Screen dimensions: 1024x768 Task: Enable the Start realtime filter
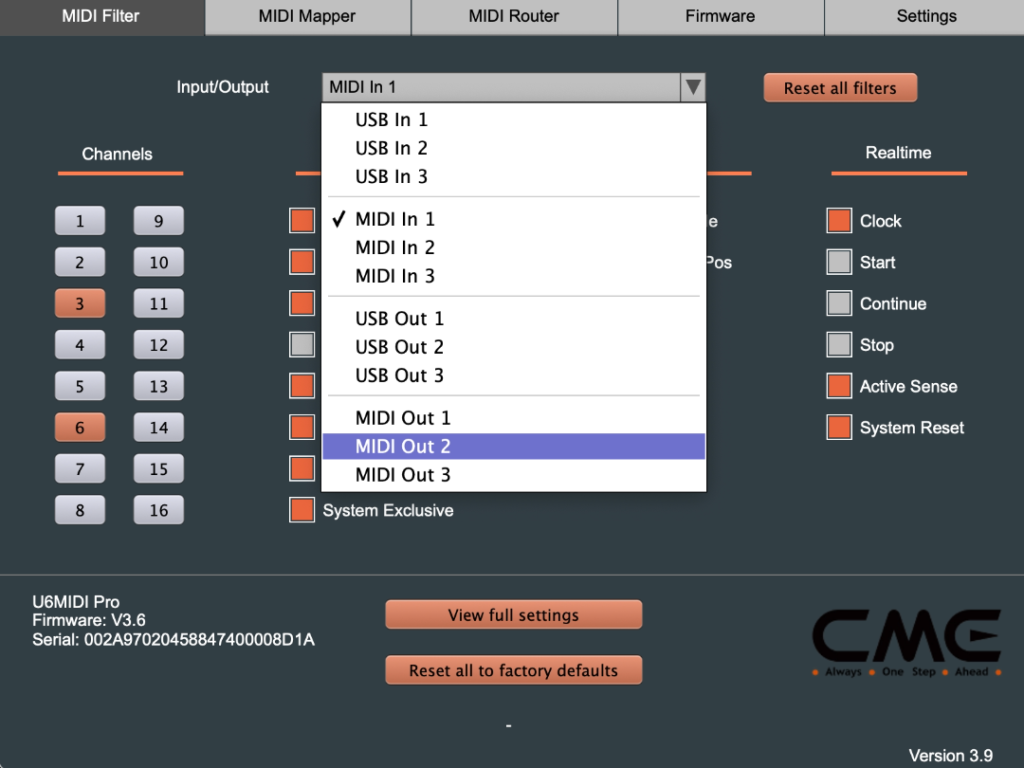tap(838, 262)
